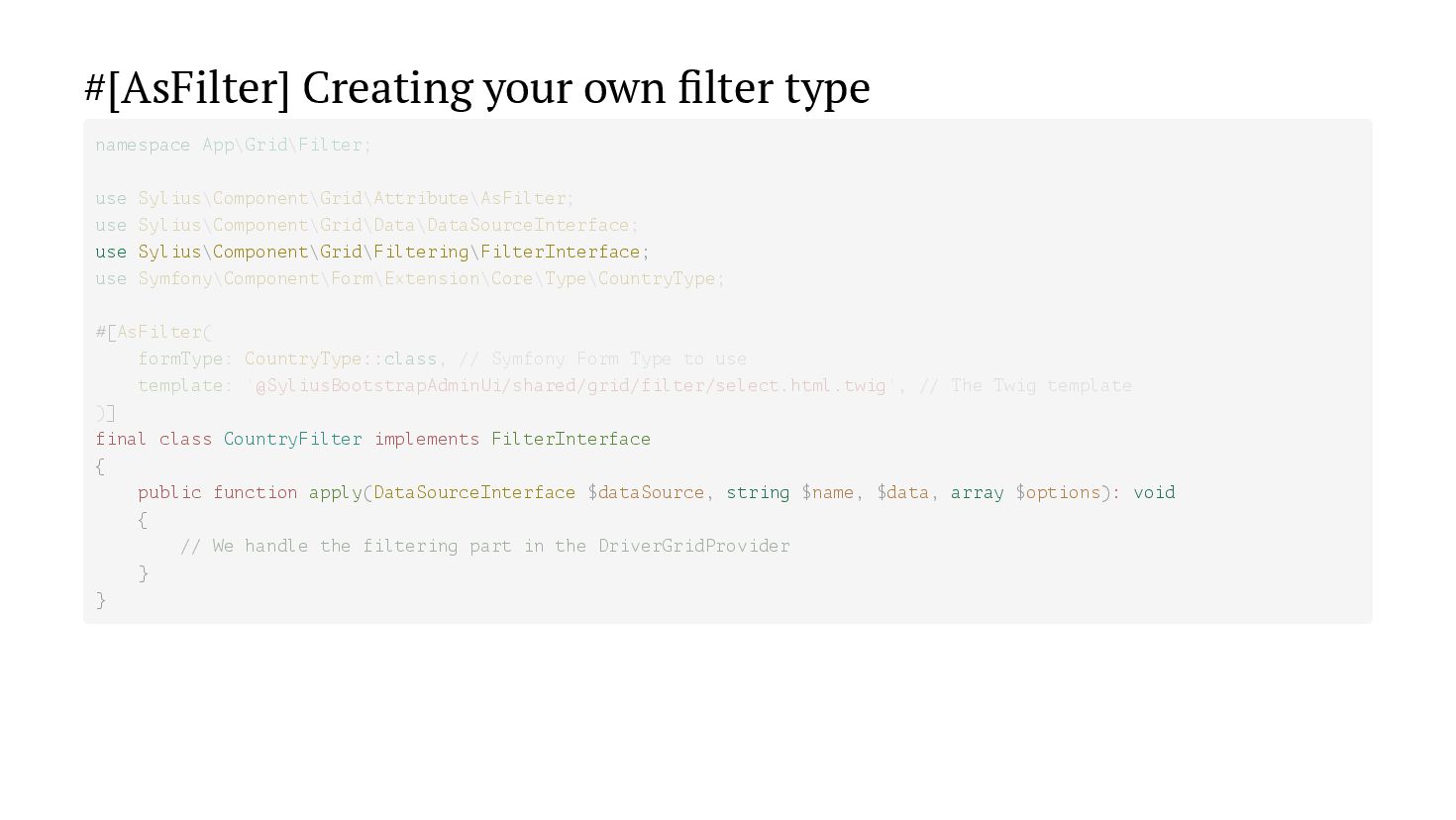Viewport: 1456px width, 820px height.
Task: Click the select.html.twig template string
Action: 571,386
